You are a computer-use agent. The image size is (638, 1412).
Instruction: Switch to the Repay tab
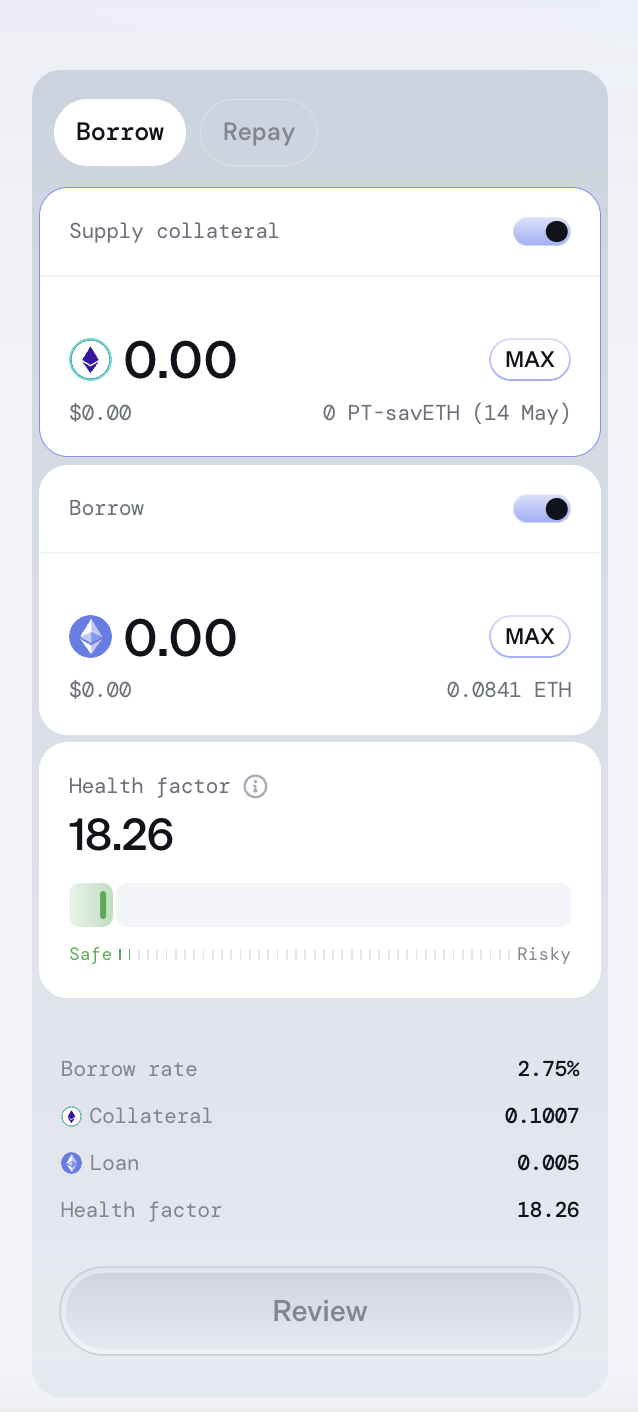(259, 133)
